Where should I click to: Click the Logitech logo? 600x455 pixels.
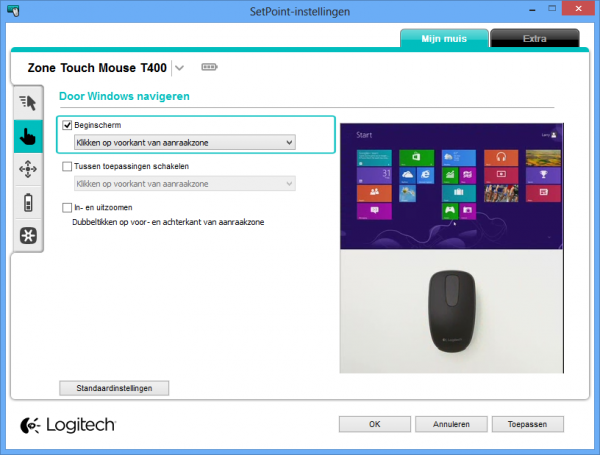click(68, 425)
